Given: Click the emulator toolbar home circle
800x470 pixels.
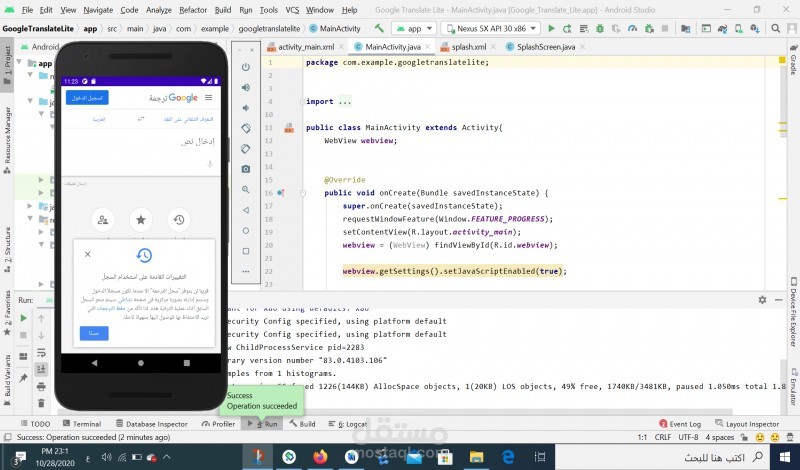Looking at the screenshot, I should [x=246, y=231].
